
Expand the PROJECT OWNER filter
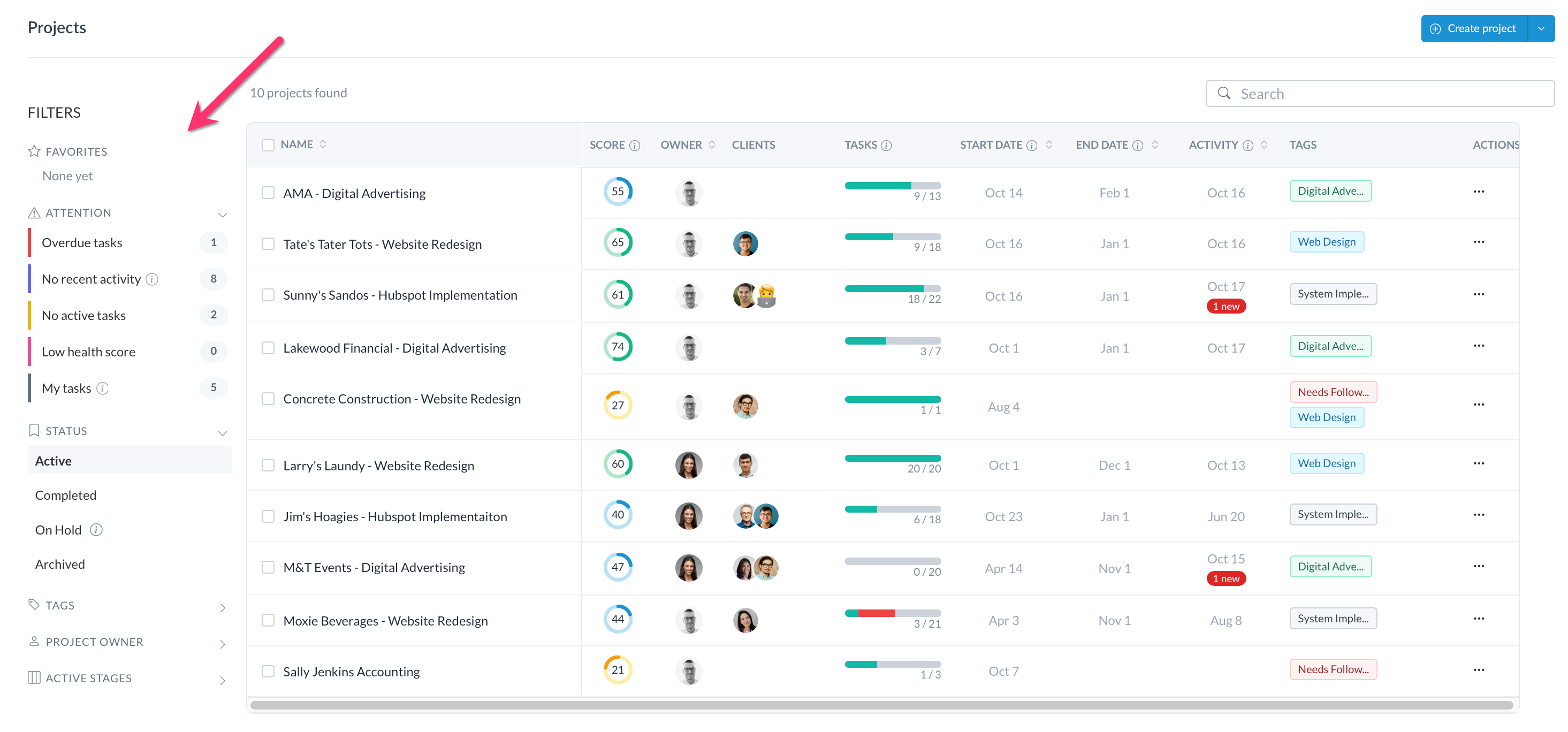[222, 644]
